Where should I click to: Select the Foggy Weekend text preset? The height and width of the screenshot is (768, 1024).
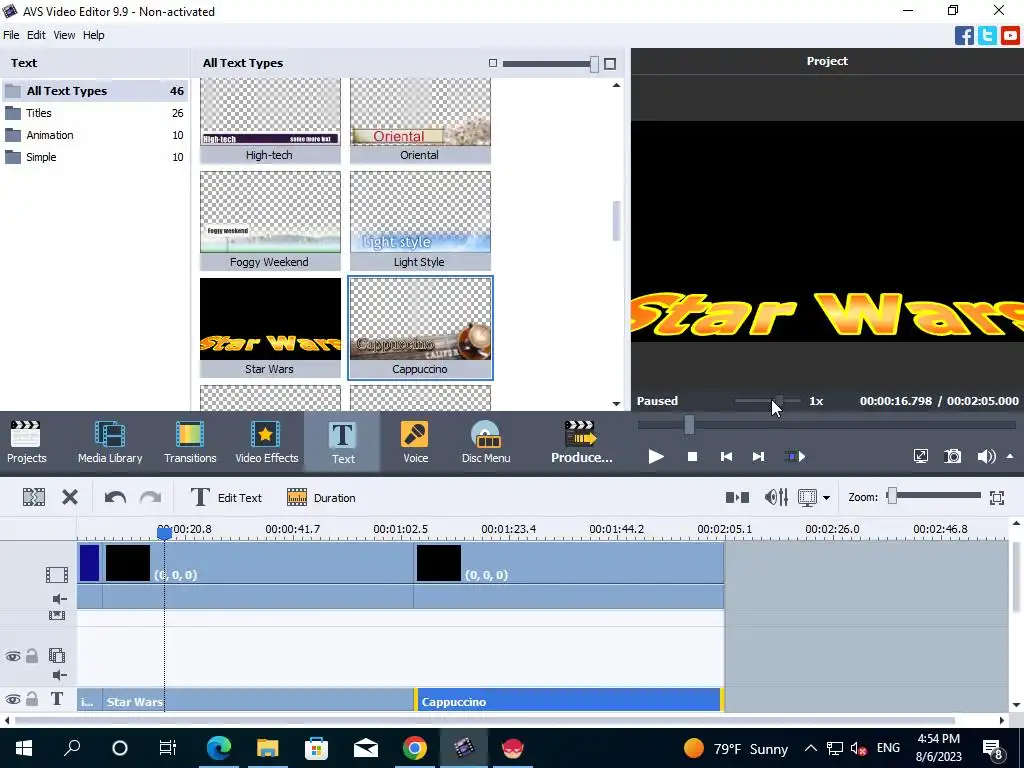[270, 220]
